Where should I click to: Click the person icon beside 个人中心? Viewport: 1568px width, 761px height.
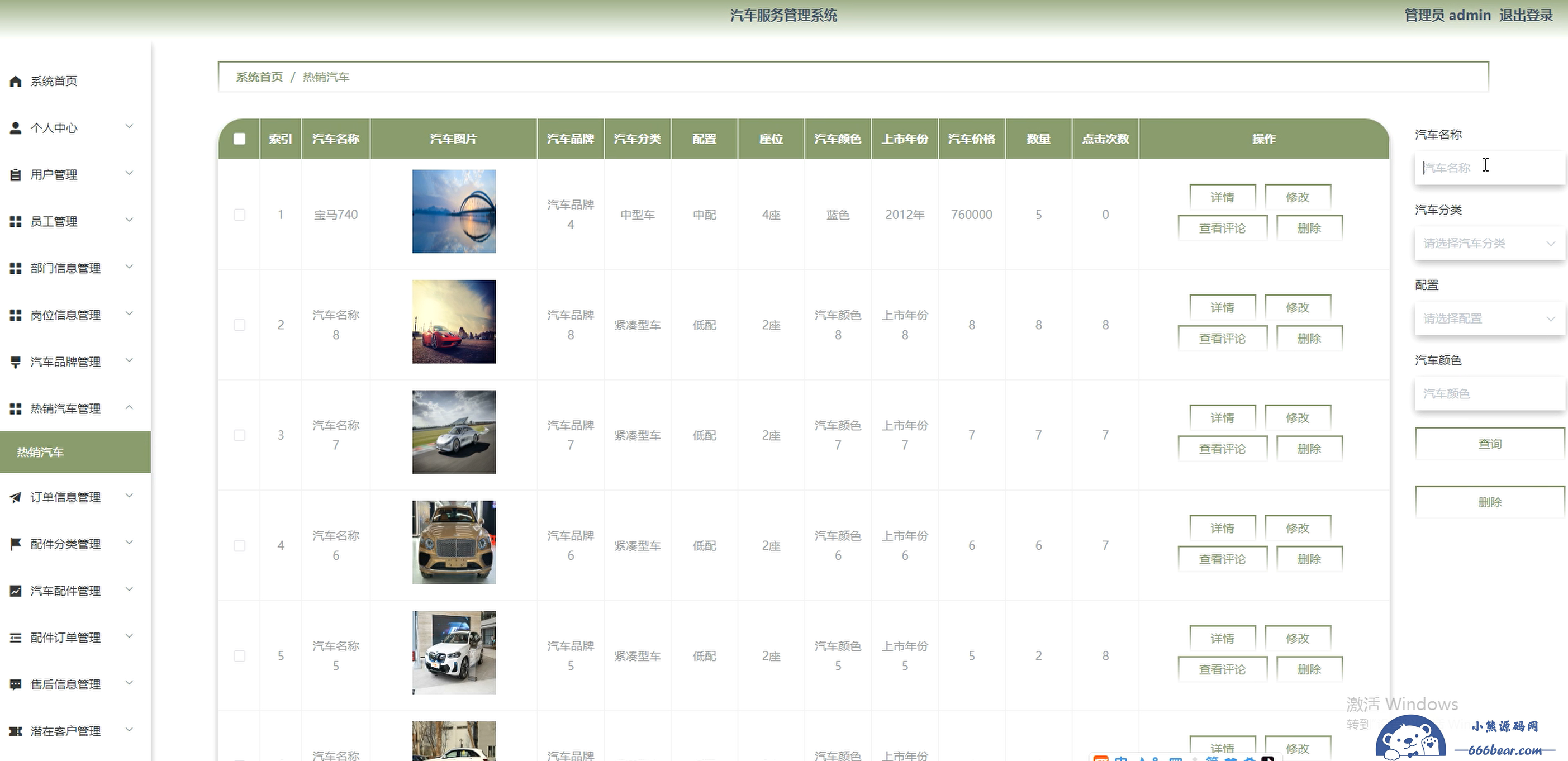click(x=16, y=128)
